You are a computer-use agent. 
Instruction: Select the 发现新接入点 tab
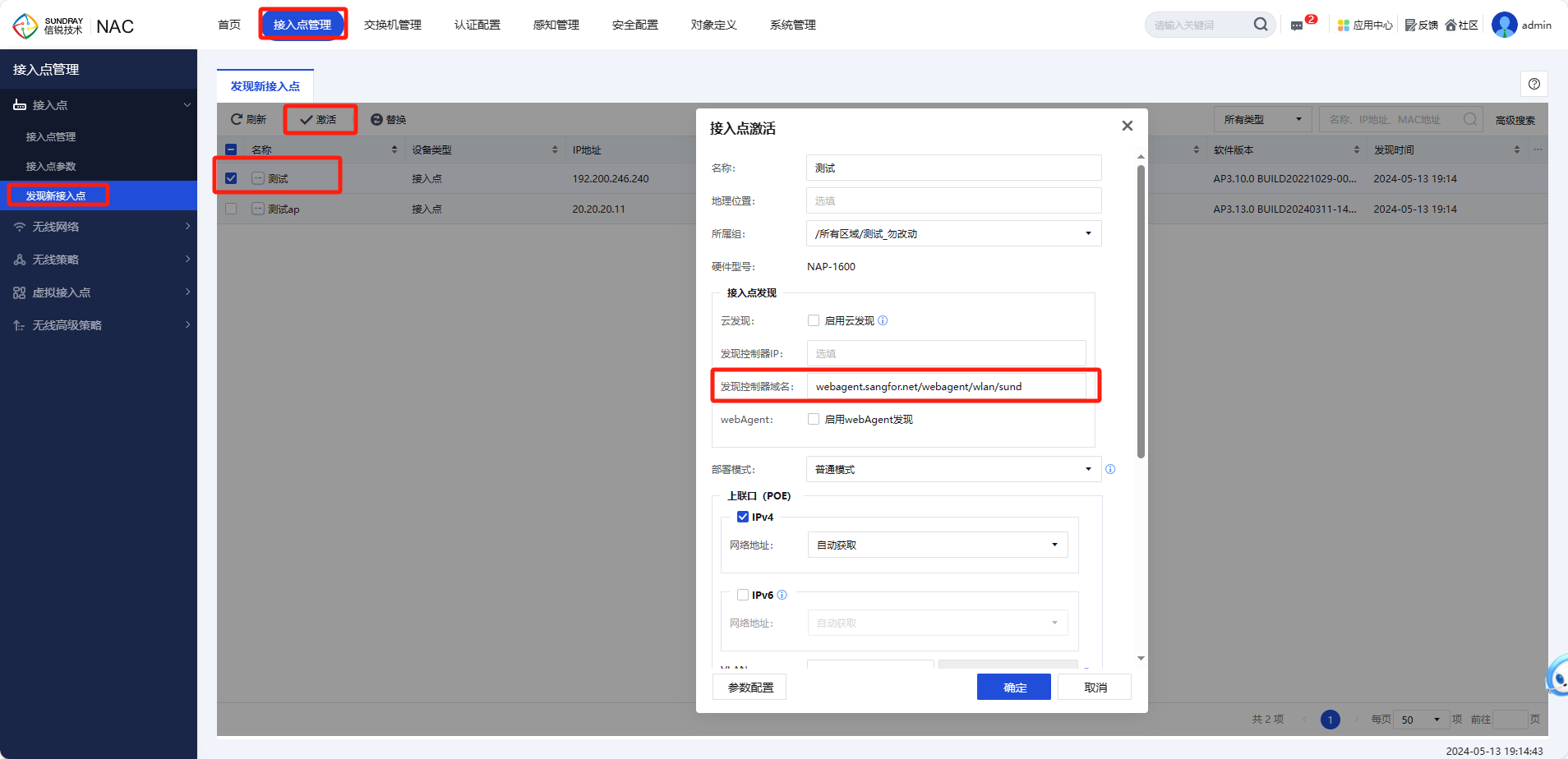pyautogui.click(x=265, y=86)
